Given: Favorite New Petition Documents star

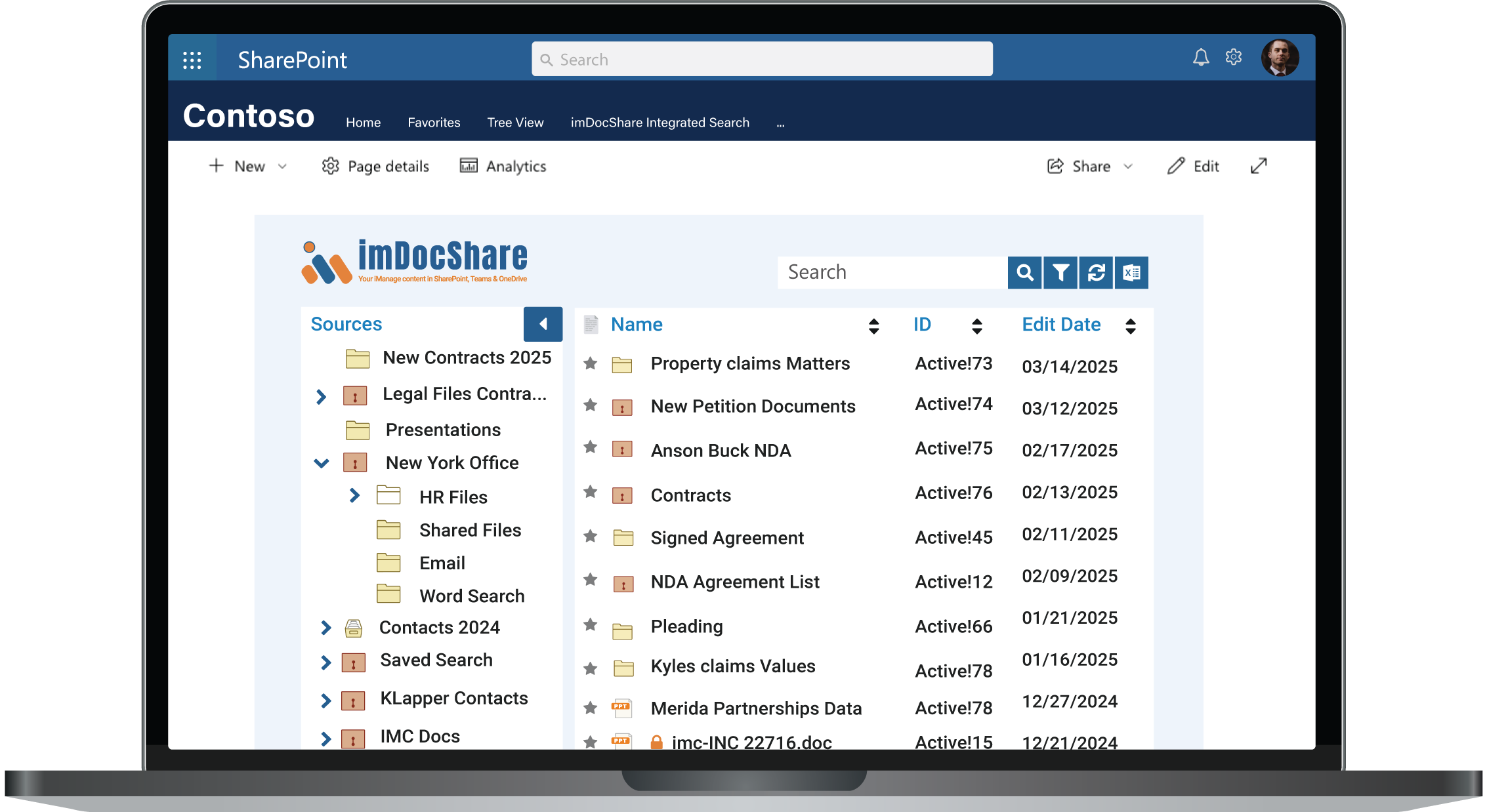Looking at the screenshot, I should (591, 405).
